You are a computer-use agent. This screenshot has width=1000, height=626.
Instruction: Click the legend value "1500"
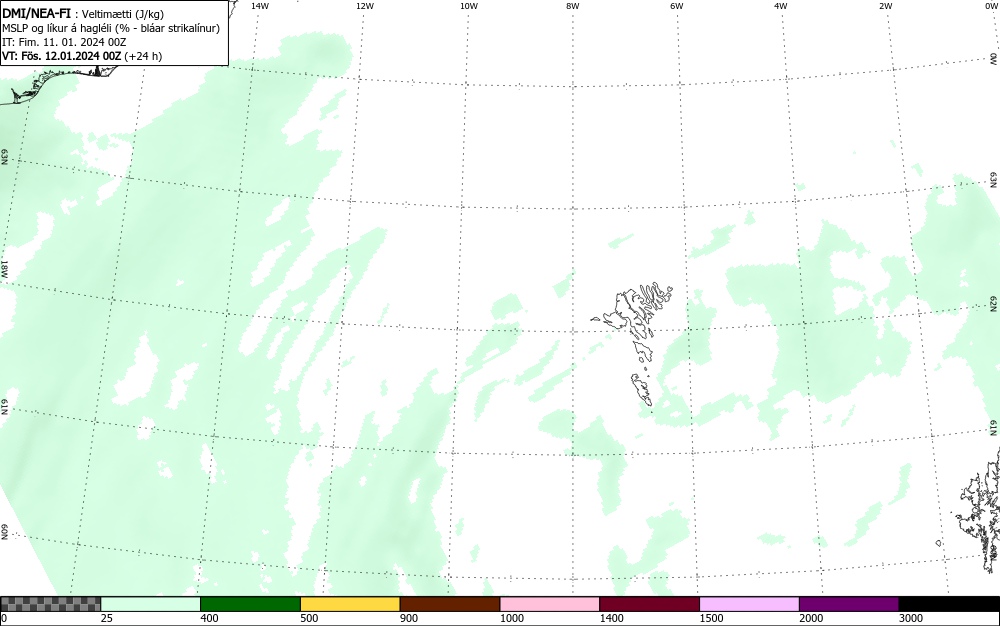point(711,618)
